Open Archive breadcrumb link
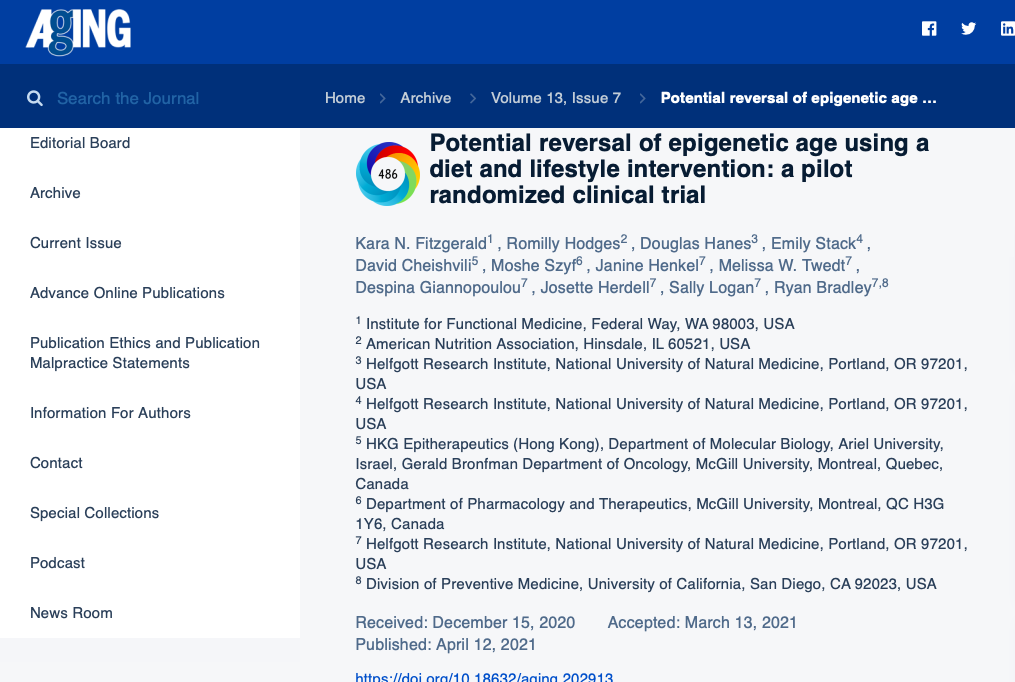The height and width of the screenshot is (682, 1015). click(426, 98)
